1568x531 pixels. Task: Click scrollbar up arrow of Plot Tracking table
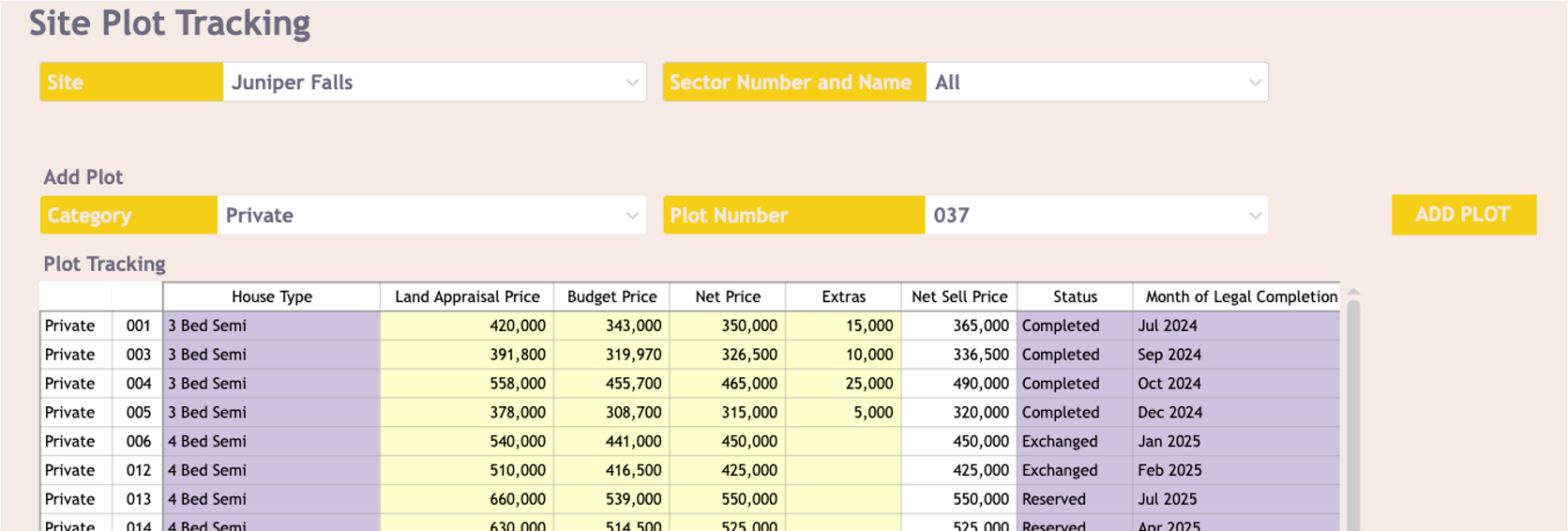click(x=1353, y=292)
